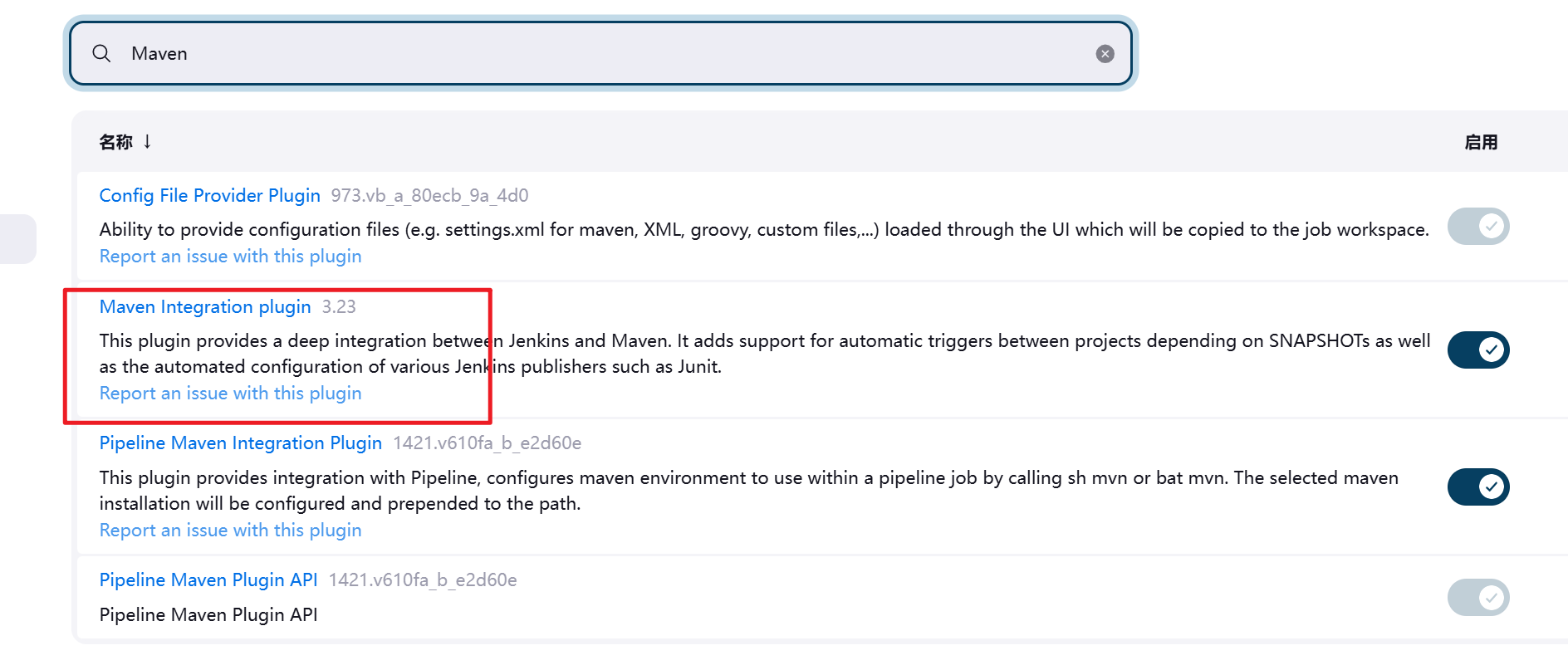The image size is (1568, 670).
Task: Click the search magnifier icon
Action: coord(101,53)
